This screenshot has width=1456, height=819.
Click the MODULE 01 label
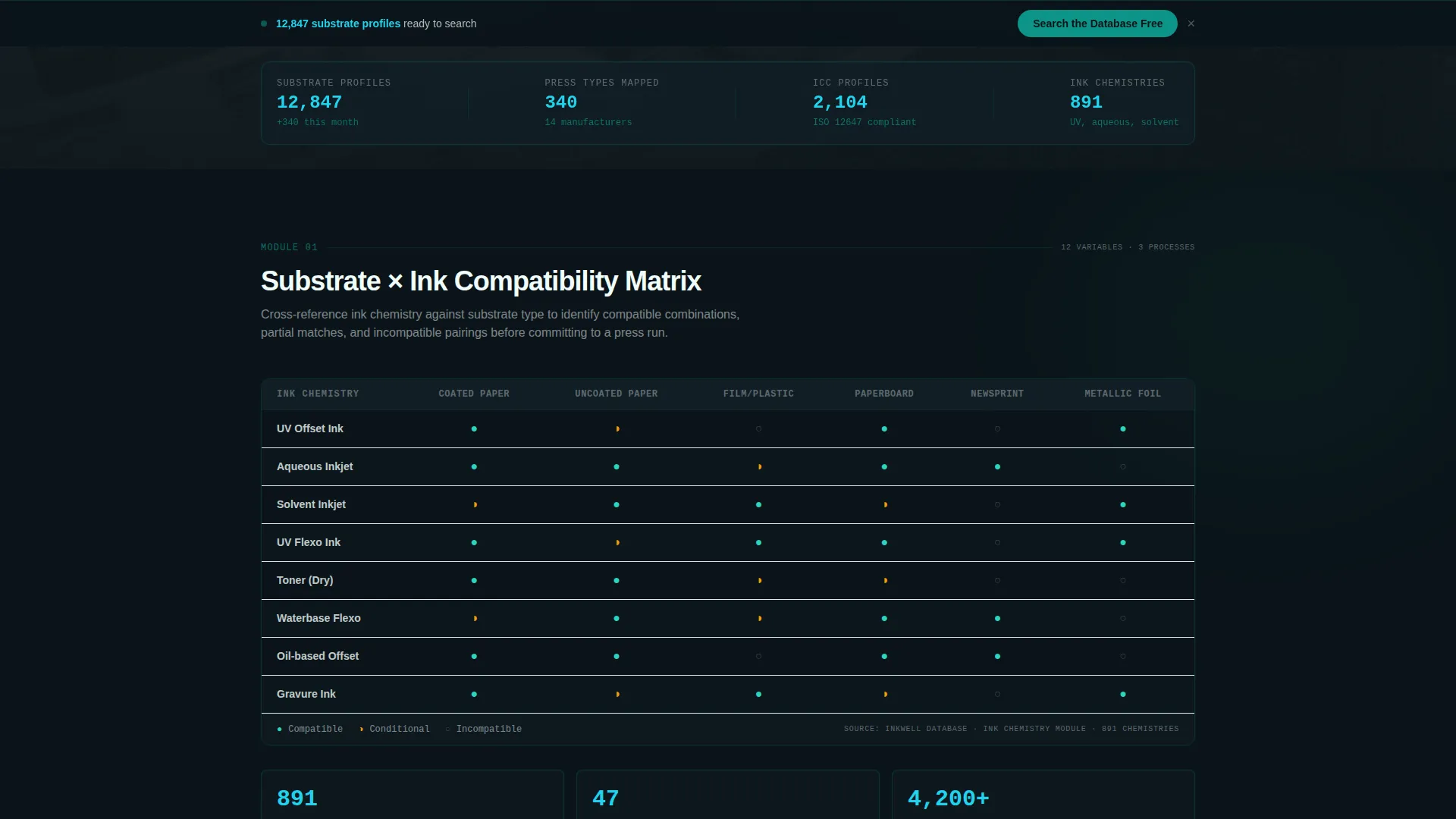(x=289, y=247)
